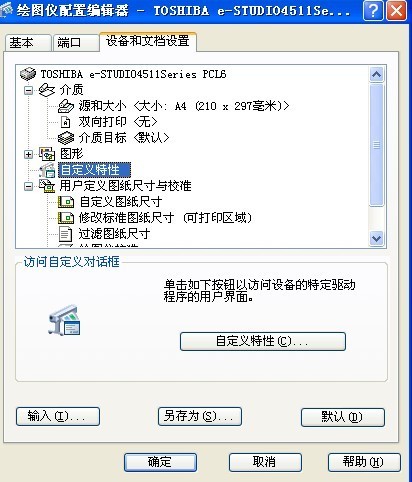The height and width of the screenshot is (482, 412).
Task: Open the 自定义特性(C)... button
Action: coord(263,341)
